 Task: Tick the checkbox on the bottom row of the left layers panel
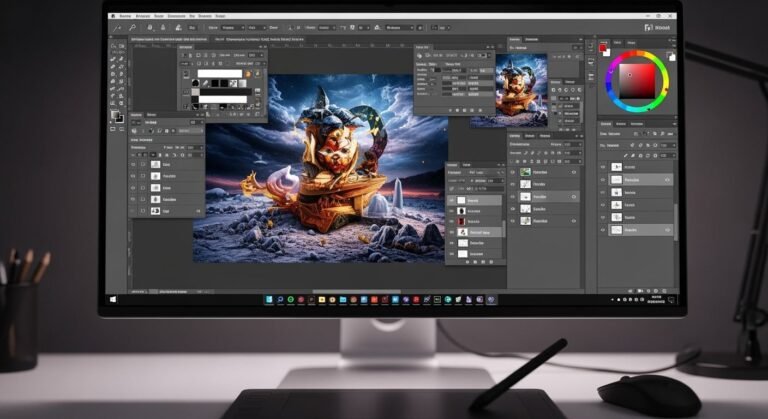(x=143, y=211)
